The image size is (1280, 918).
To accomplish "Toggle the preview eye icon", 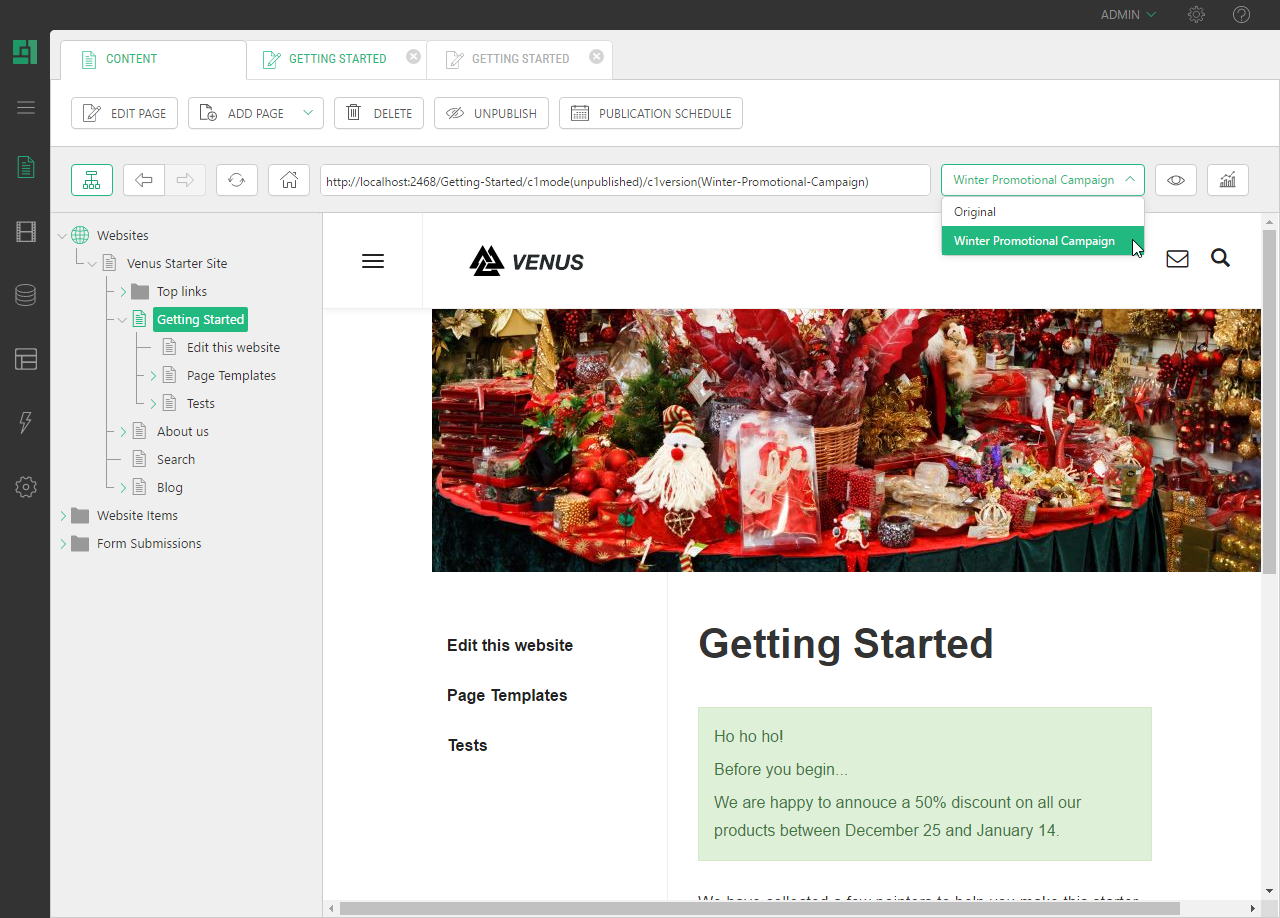I will tap(1175, 180).
